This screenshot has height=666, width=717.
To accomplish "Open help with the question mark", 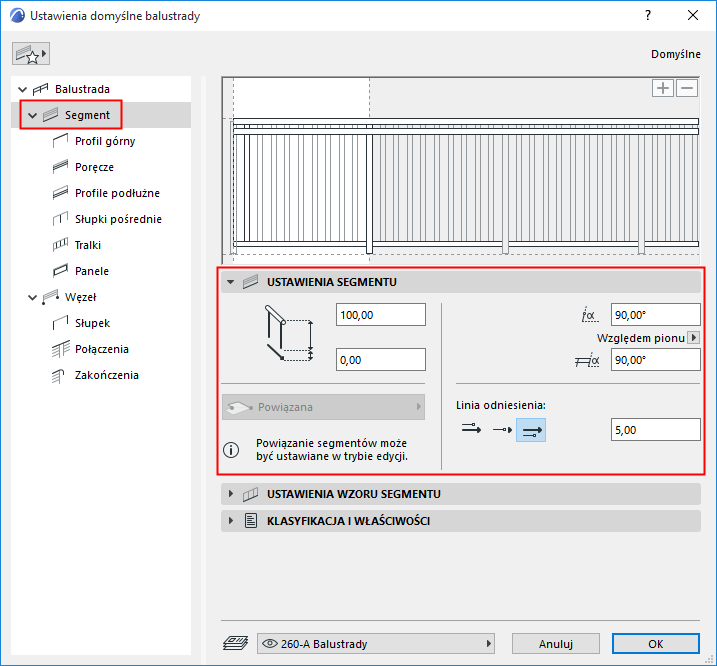I will [x=648, y=16].
